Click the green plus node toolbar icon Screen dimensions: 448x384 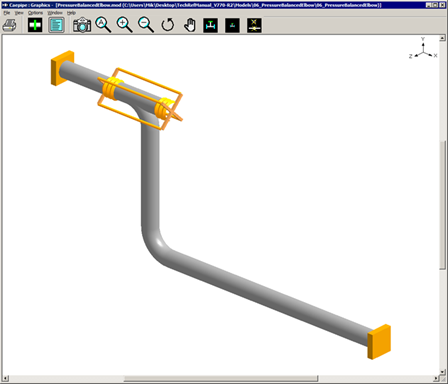[x=35, y=25]
